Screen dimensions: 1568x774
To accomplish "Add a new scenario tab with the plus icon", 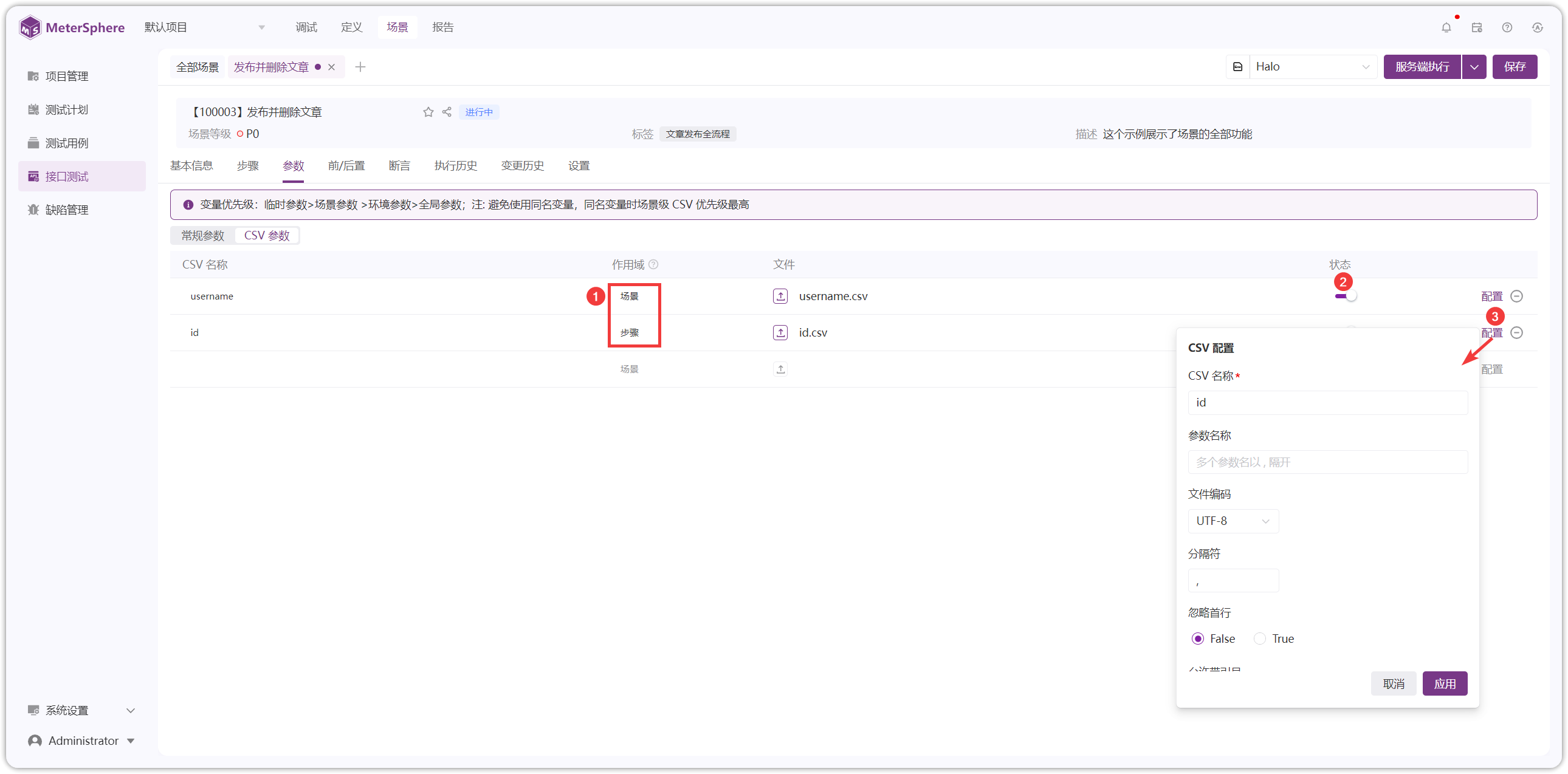I will [x=360, y=67].
